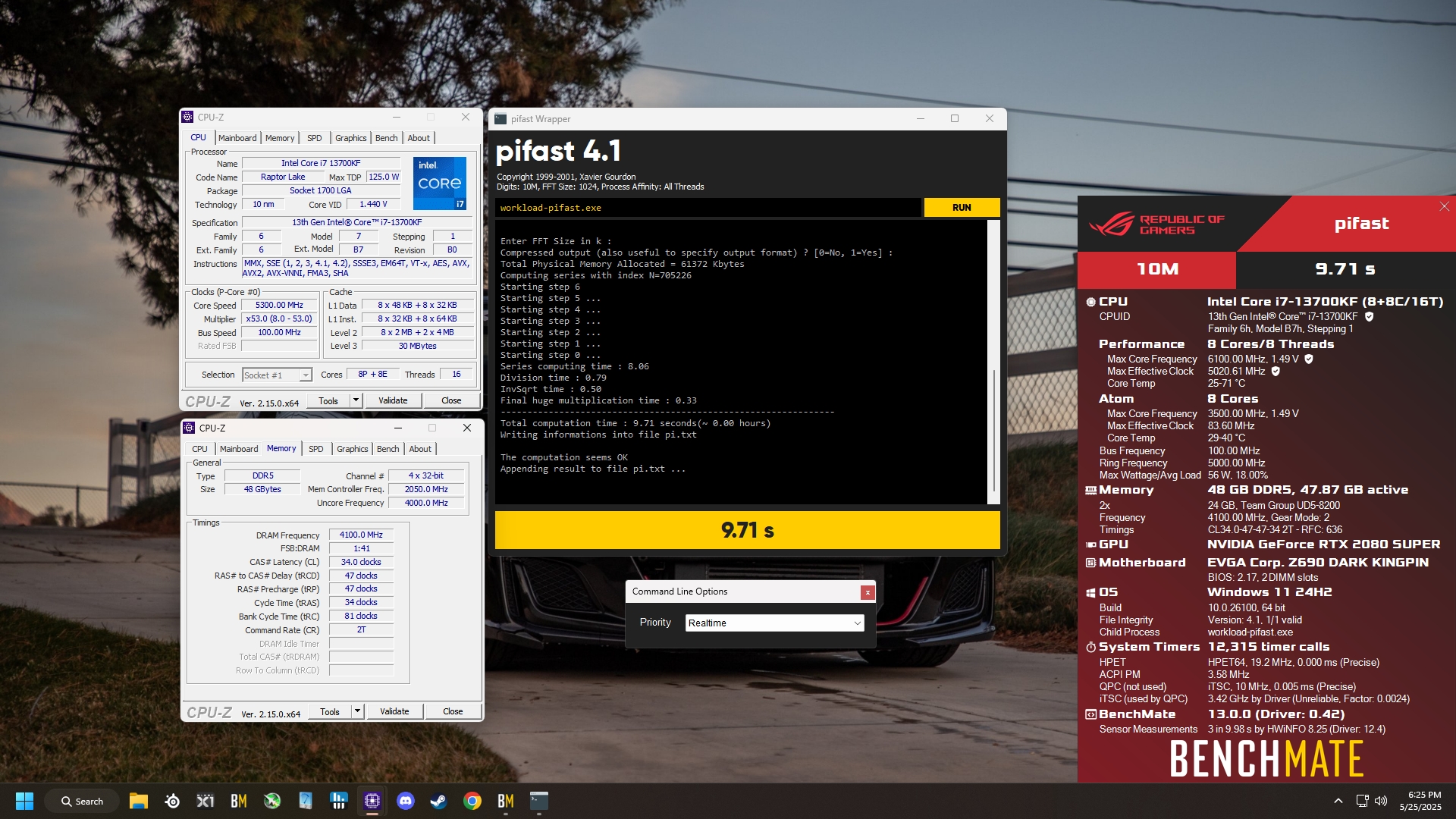1456x819 pixels.
Task: Click the verified shield beside CPUID name
Action: 1369,317
